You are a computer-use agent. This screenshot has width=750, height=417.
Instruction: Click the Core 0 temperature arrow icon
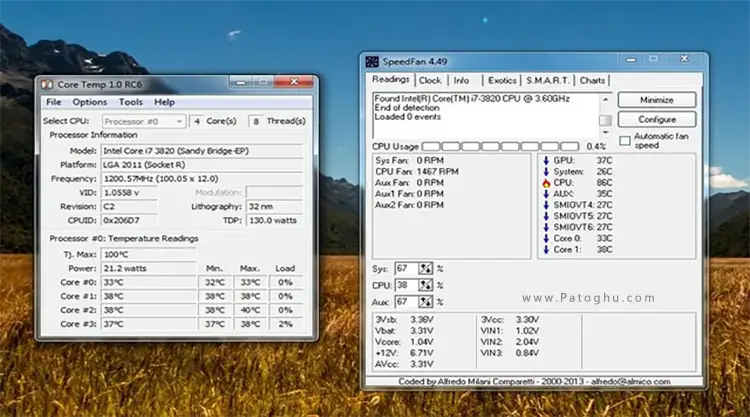(546, 238)
